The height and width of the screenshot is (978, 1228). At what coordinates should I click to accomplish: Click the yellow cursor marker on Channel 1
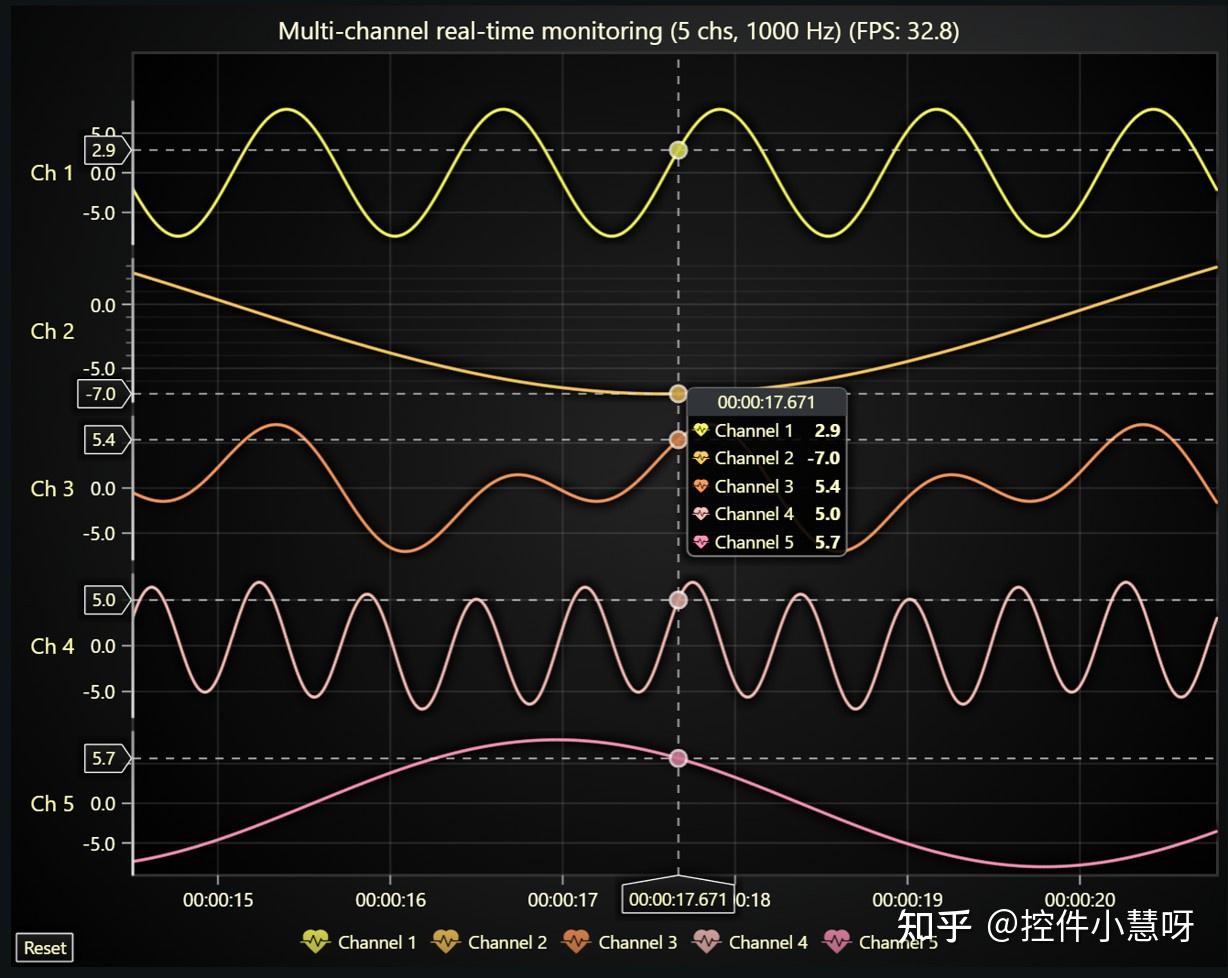[678, 149]
